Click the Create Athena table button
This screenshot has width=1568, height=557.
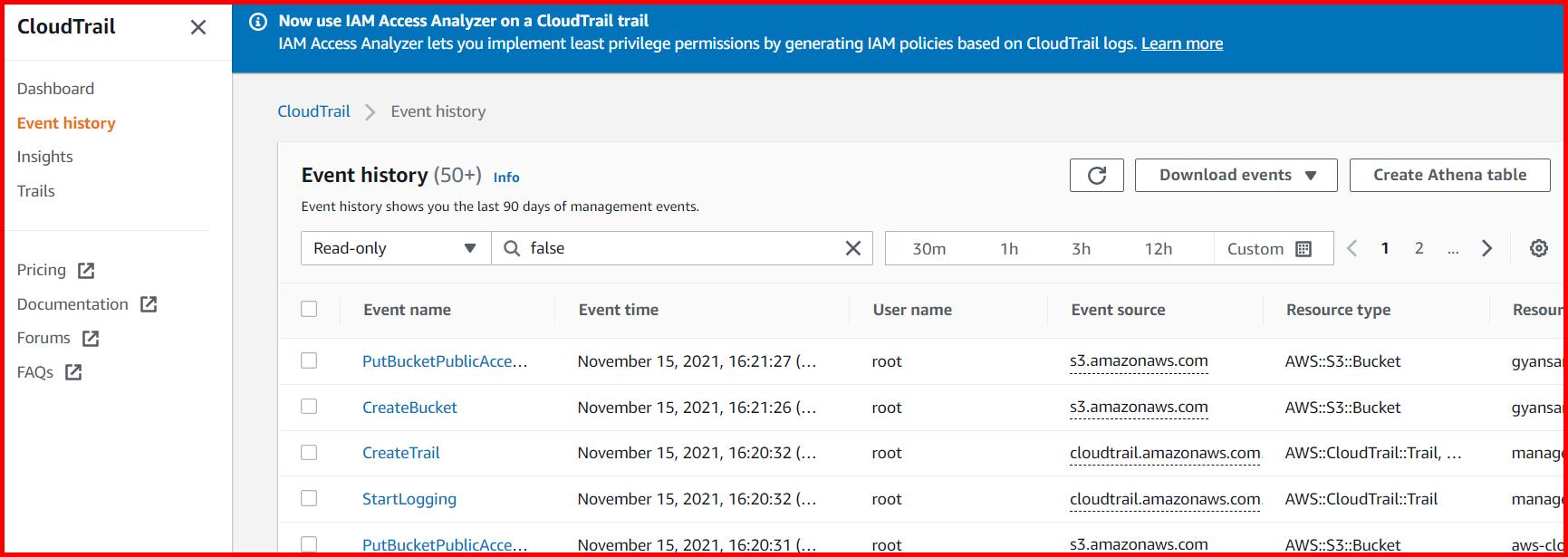click(x=1449, y=174)
